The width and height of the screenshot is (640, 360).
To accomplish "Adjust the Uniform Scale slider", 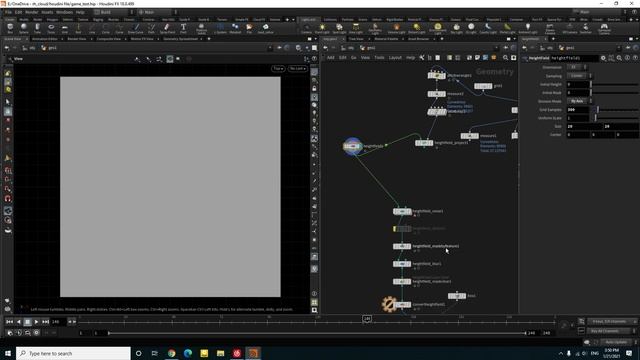I will [x=615, y=118].
